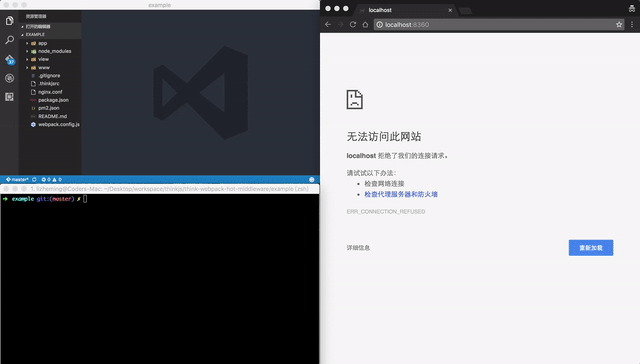Click the git sync icon in VS Code status bar
The height and width of the screenshot is (364, 640).
click(34, 180)
